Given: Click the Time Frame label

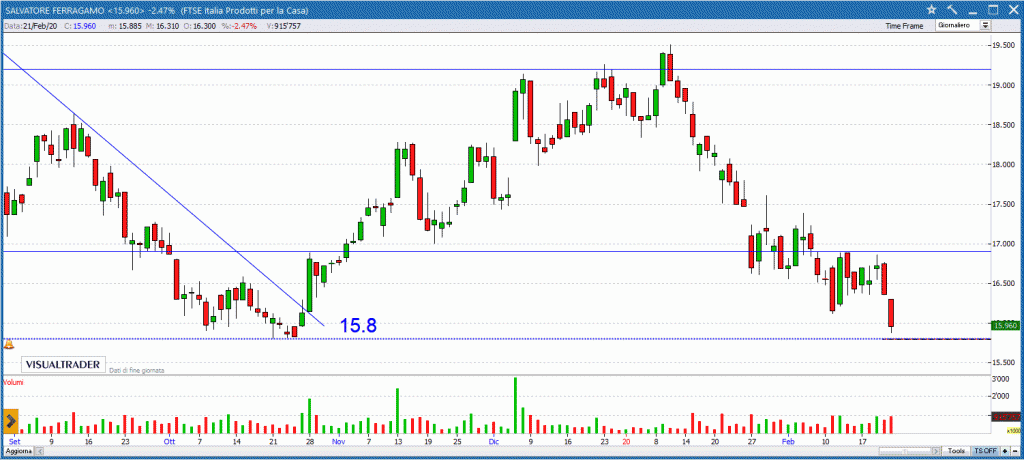Looking at the screenshot, I should click(x=904, y=25).
